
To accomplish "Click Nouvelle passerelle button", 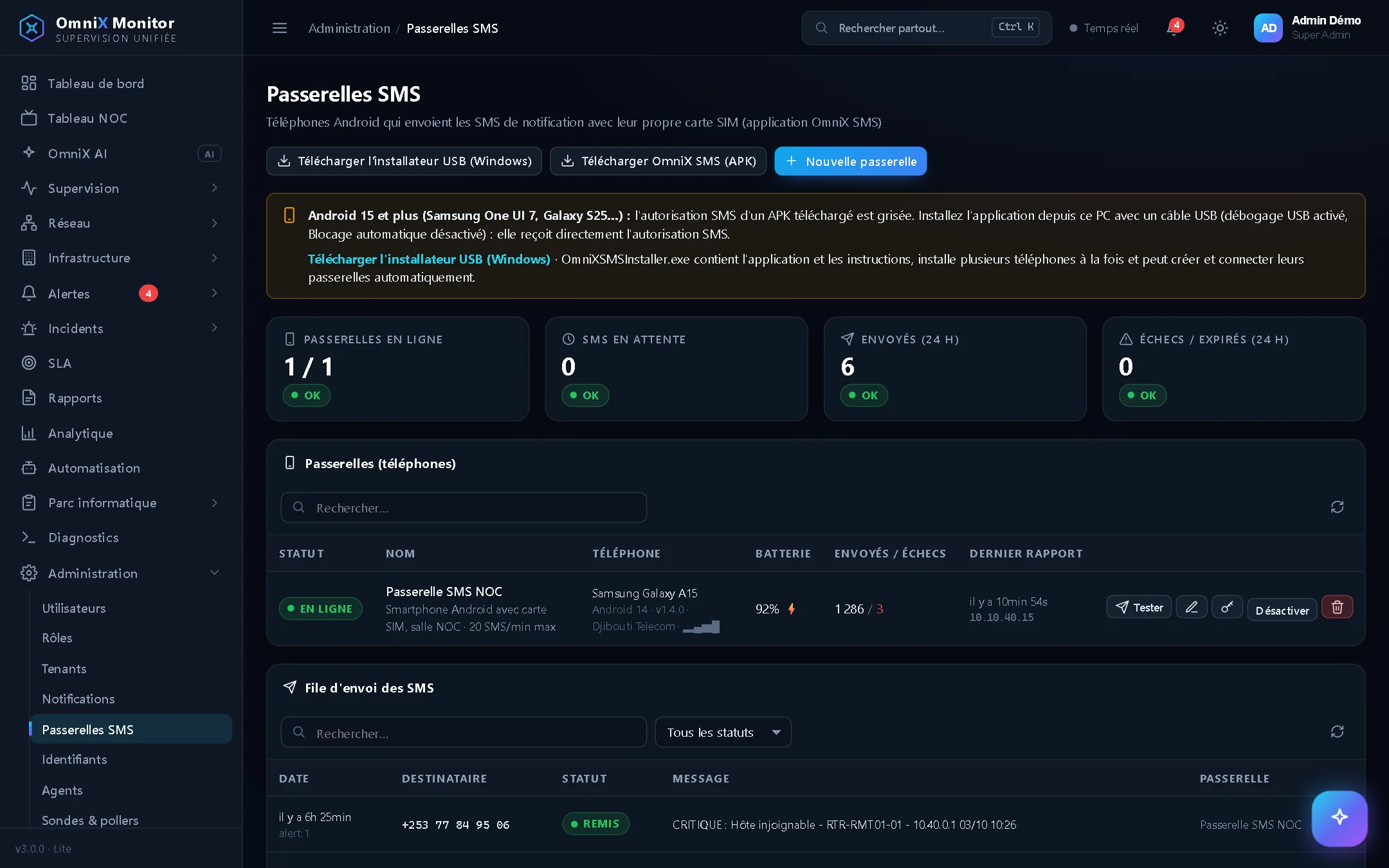I will [x=851, y=161].
